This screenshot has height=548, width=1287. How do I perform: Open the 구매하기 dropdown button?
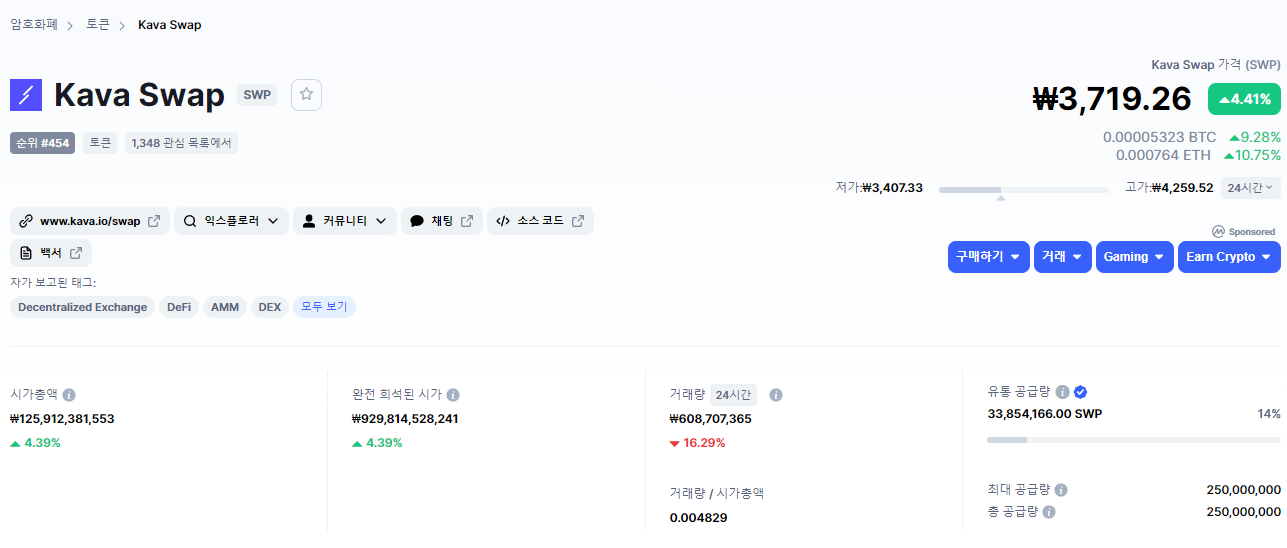[x=988, y=257]
